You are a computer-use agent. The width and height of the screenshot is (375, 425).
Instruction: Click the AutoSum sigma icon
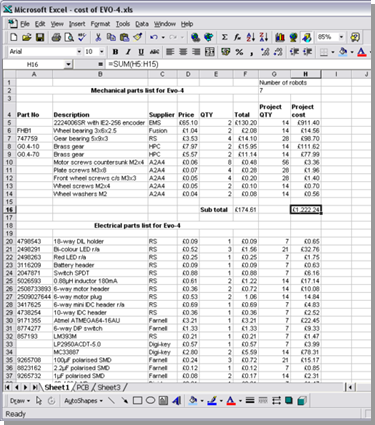click(x=225, y=37)
